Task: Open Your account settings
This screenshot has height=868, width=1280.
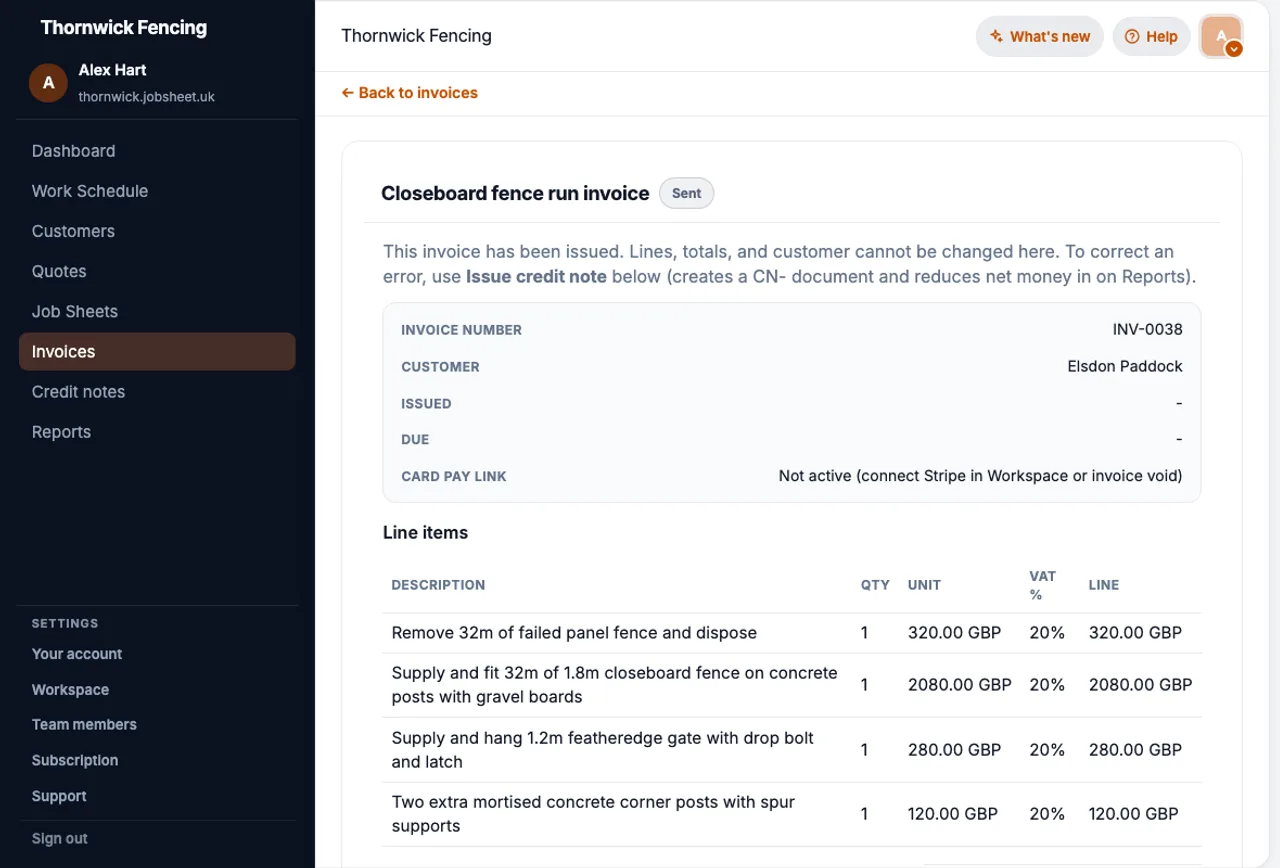Action: pos(77,654)
